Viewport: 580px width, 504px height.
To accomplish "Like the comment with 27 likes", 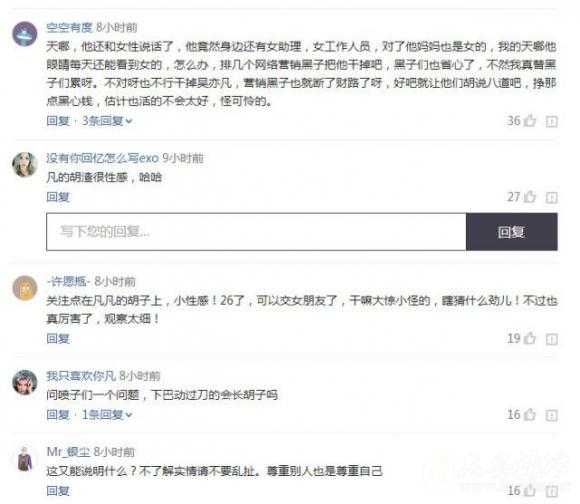I will 530,196.
